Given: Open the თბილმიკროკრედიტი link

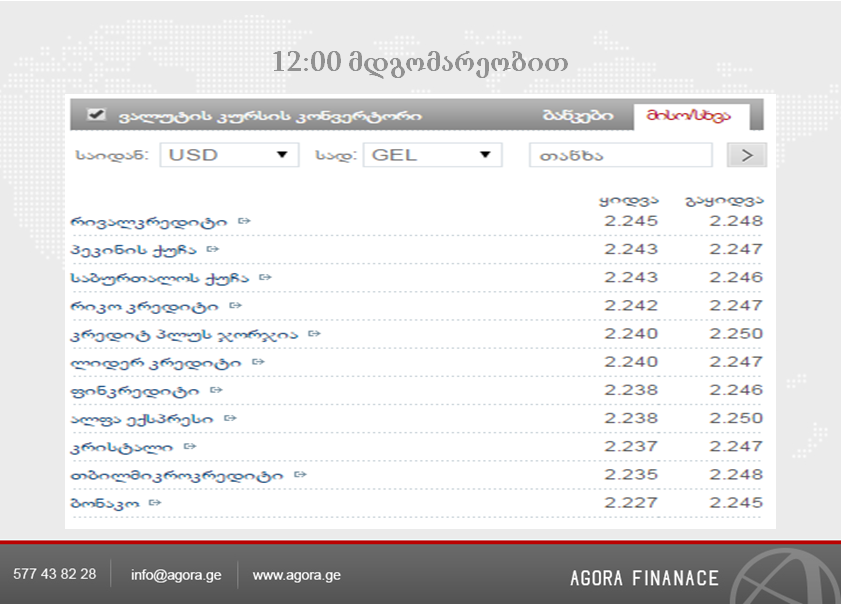Looking at the screenshot, I should tap(177, 475).
